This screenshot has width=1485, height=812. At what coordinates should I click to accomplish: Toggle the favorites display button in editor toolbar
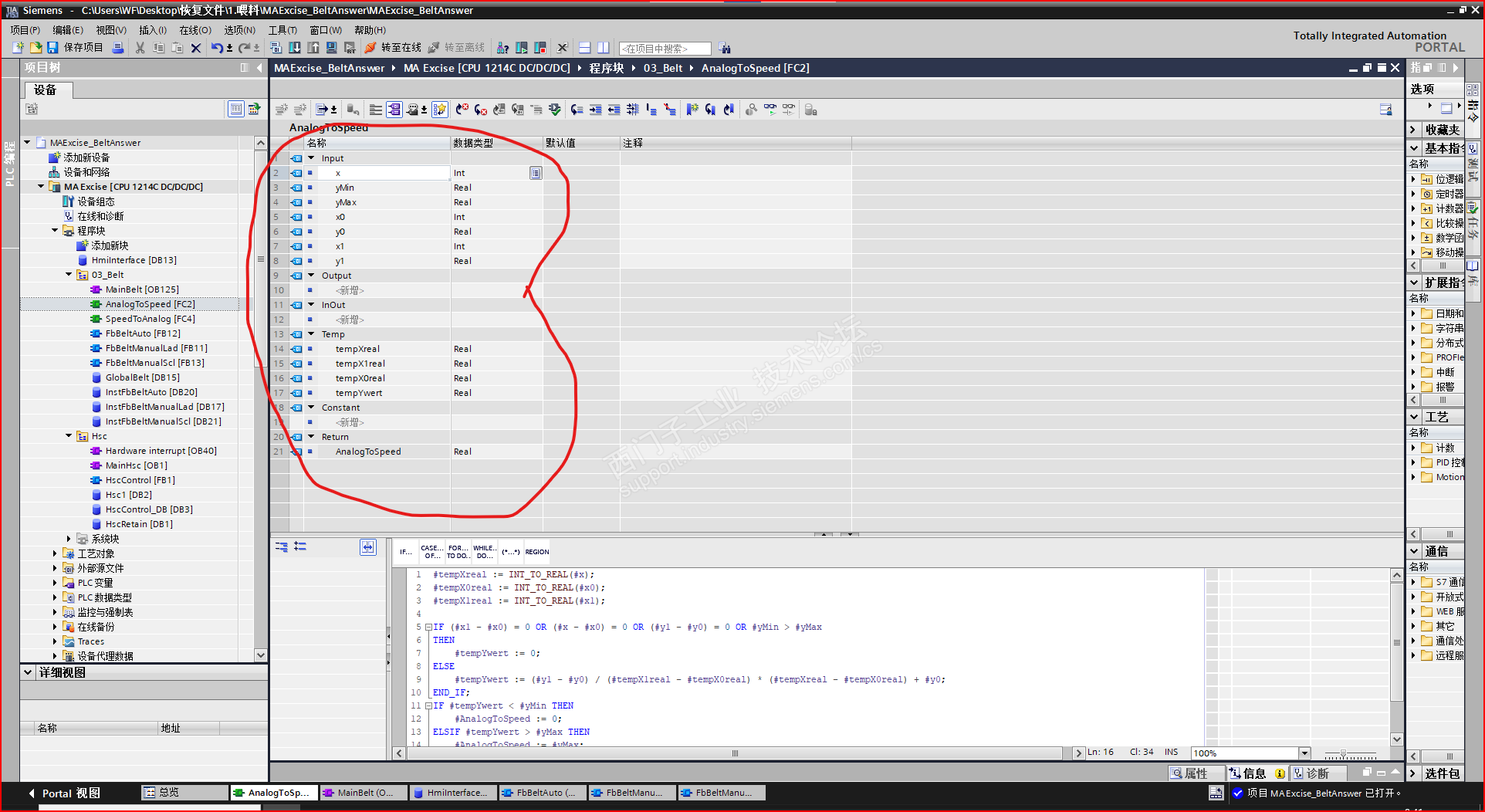[x=440, y=110]
